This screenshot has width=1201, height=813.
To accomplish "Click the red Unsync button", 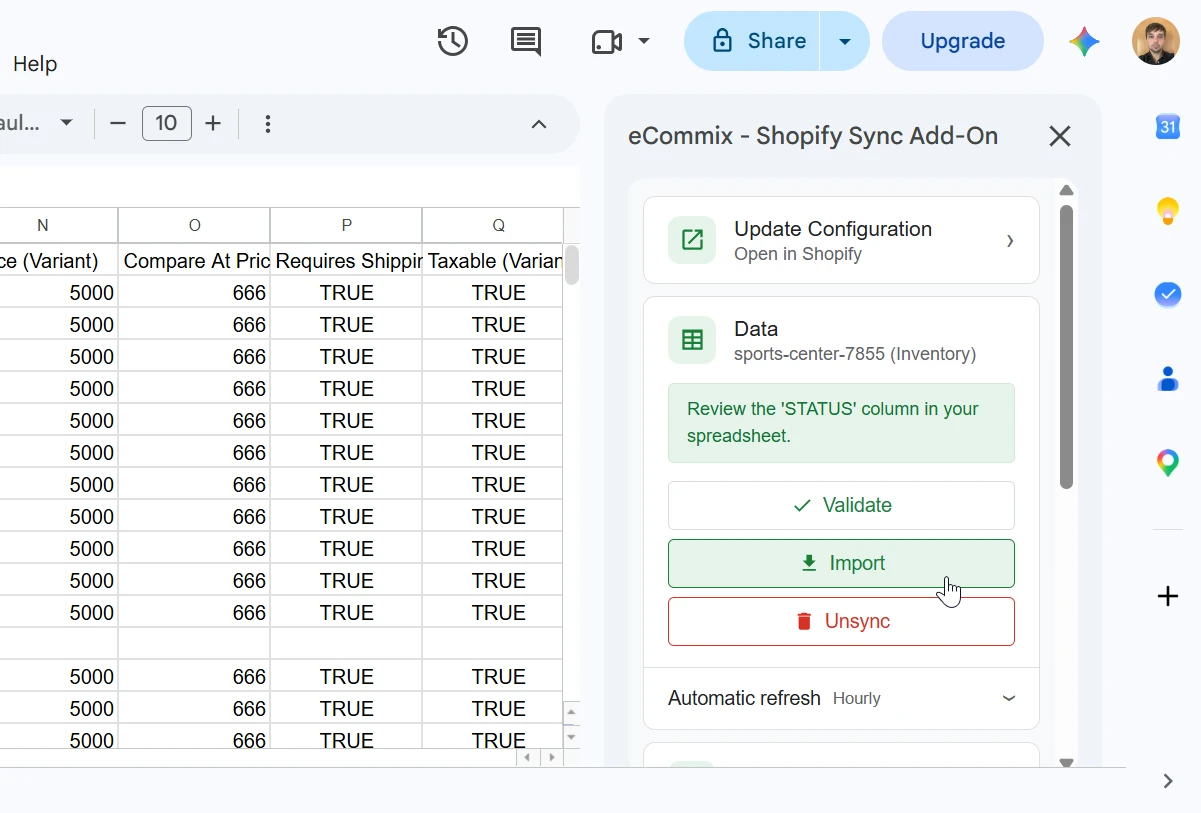I will 841,621.
